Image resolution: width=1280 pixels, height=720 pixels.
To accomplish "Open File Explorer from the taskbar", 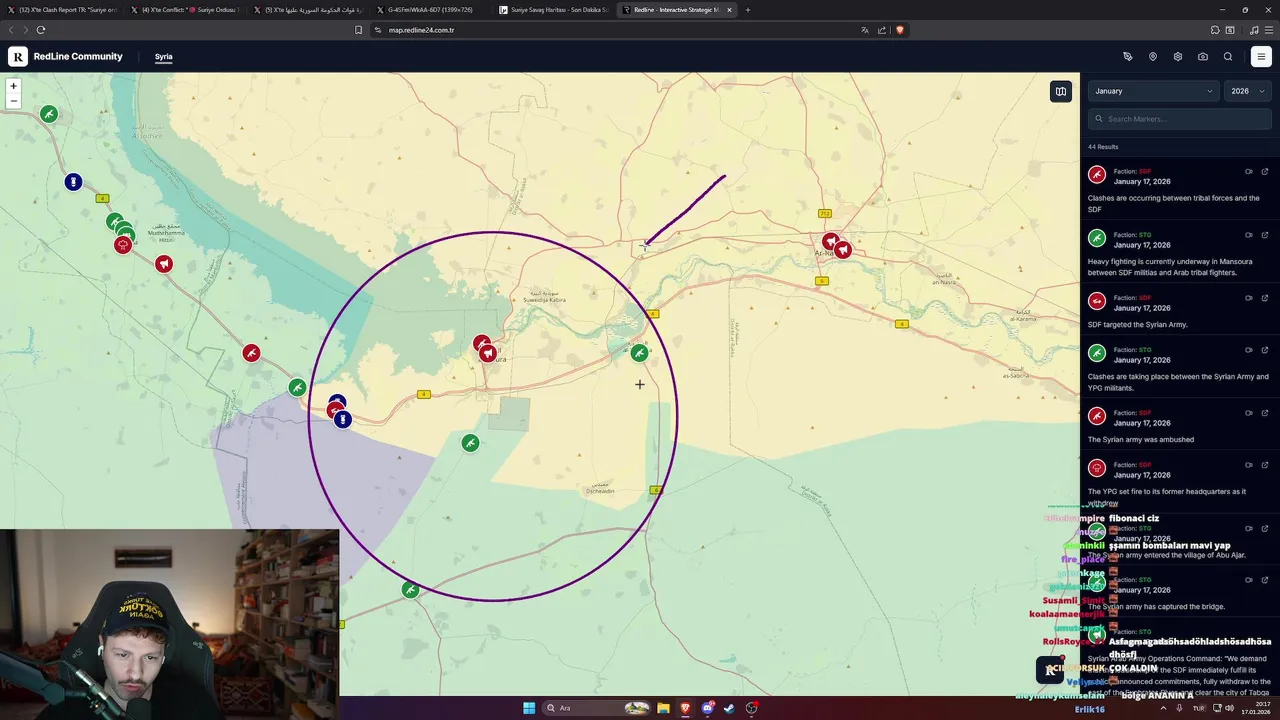I will tap(663, 708).
